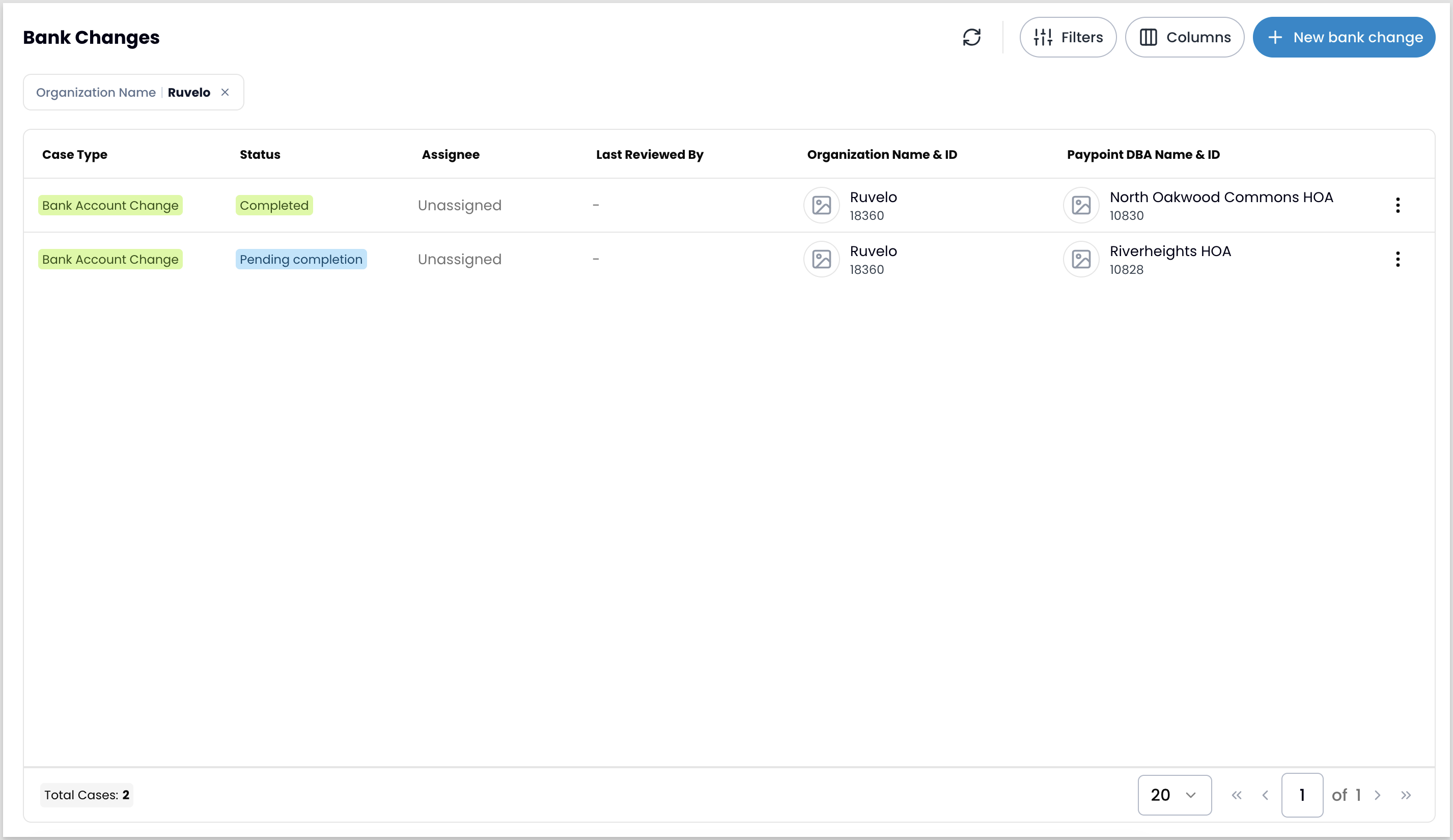Image resolution: width=1453 pixels, height=840 pixels.
Task: Click Unassigned in the Pending completion row
Action: tap(460, 260)
